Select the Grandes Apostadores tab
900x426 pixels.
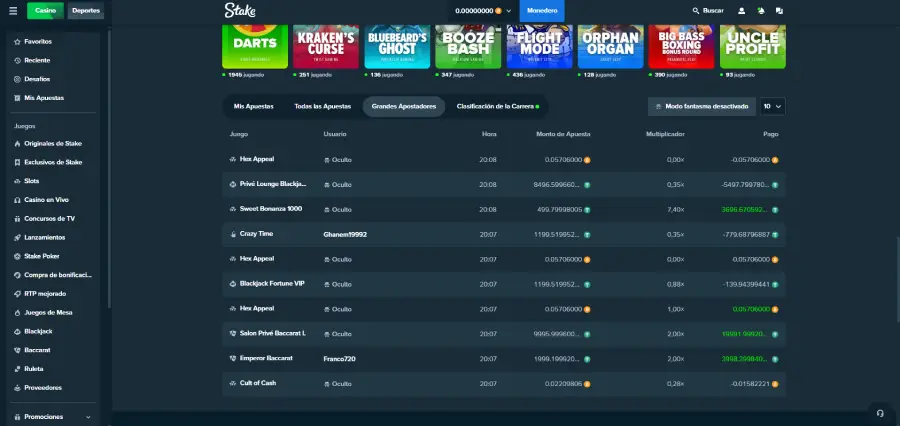point(404,107)
